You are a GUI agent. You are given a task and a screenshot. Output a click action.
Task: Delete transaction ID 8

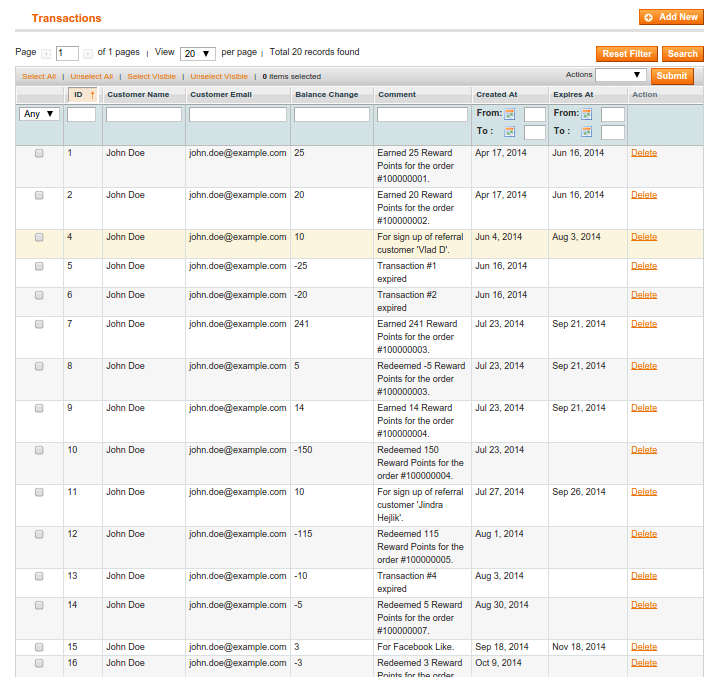pos(644,366)
